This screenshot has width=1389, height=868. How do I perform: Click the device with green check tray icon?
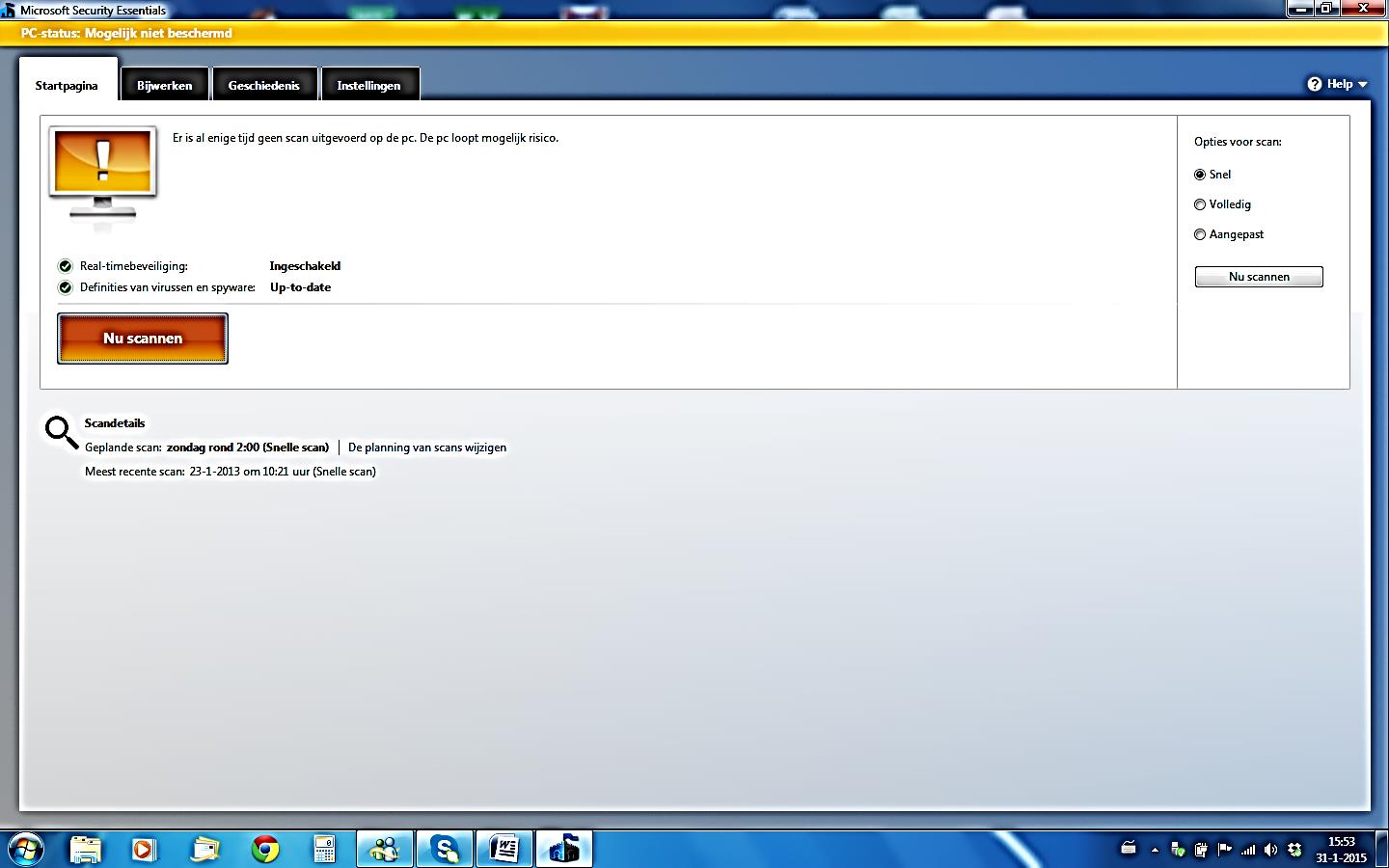pos(1178,850)
